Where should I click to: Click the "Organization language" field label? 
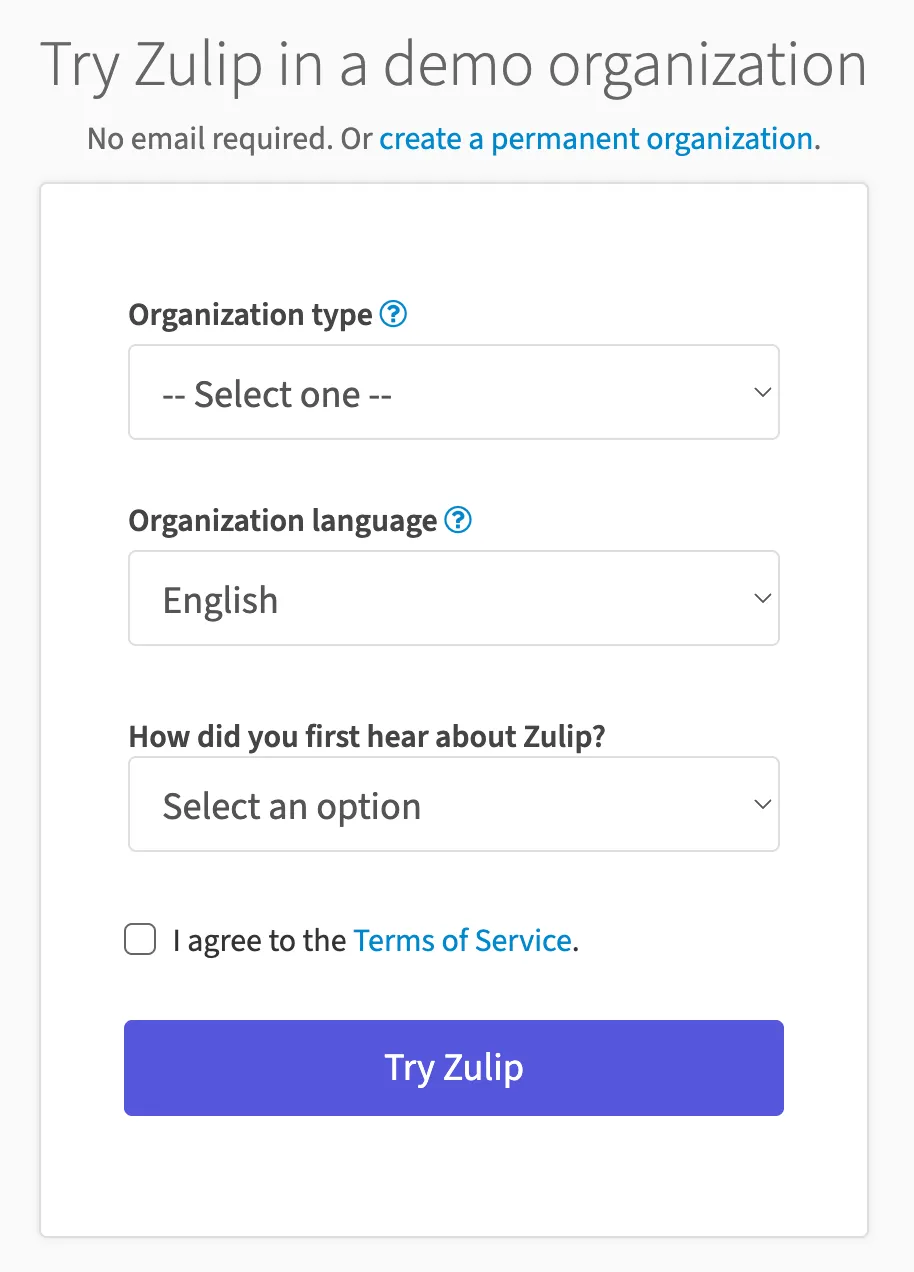(283, 521)
